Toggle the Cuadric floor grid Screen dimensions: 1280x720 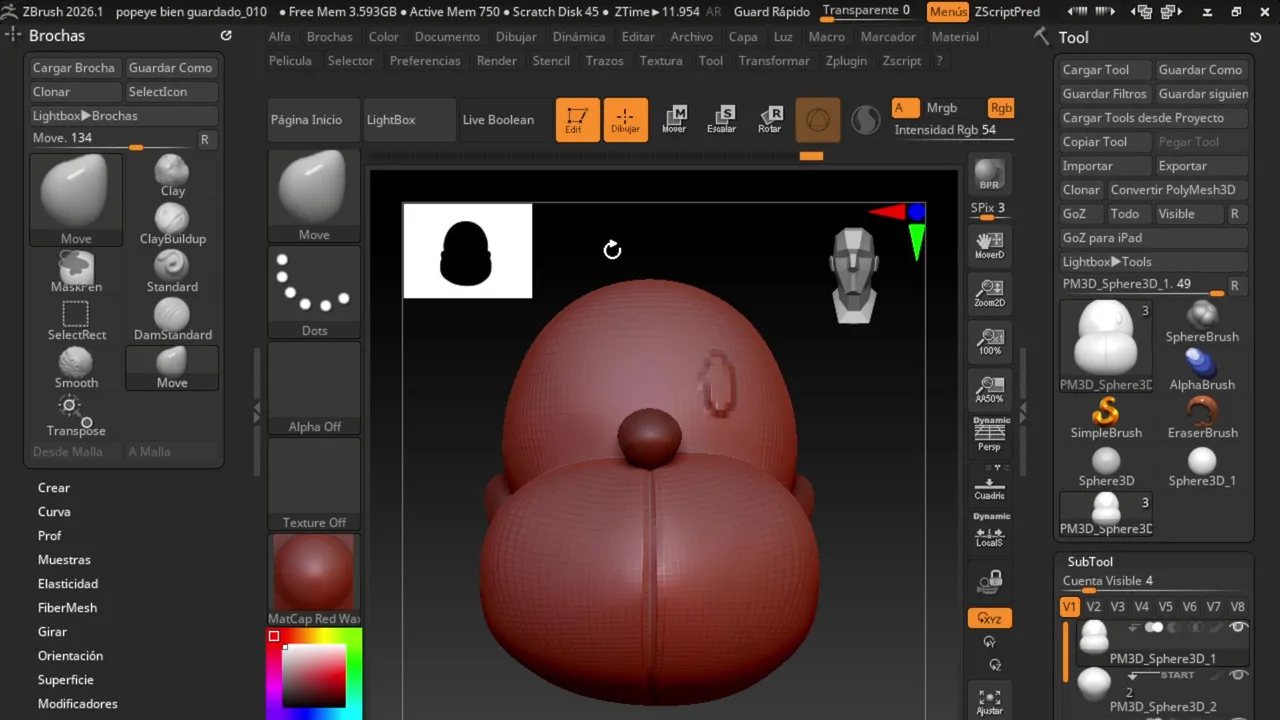click(x=990, y=485)
